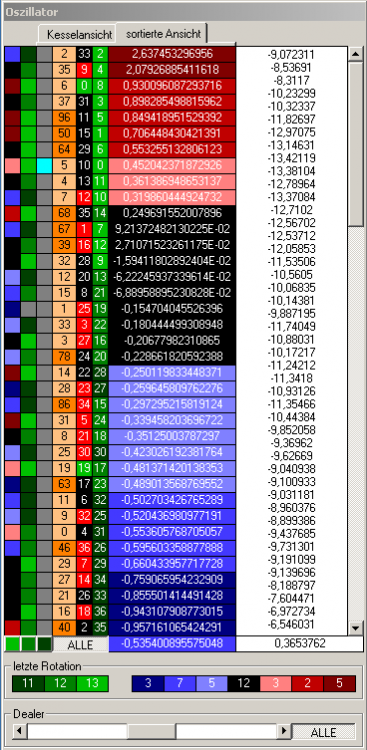367x750 pixels.
Task: Select the sortierte Ansicht tab
Action: (x=161, y=34)
